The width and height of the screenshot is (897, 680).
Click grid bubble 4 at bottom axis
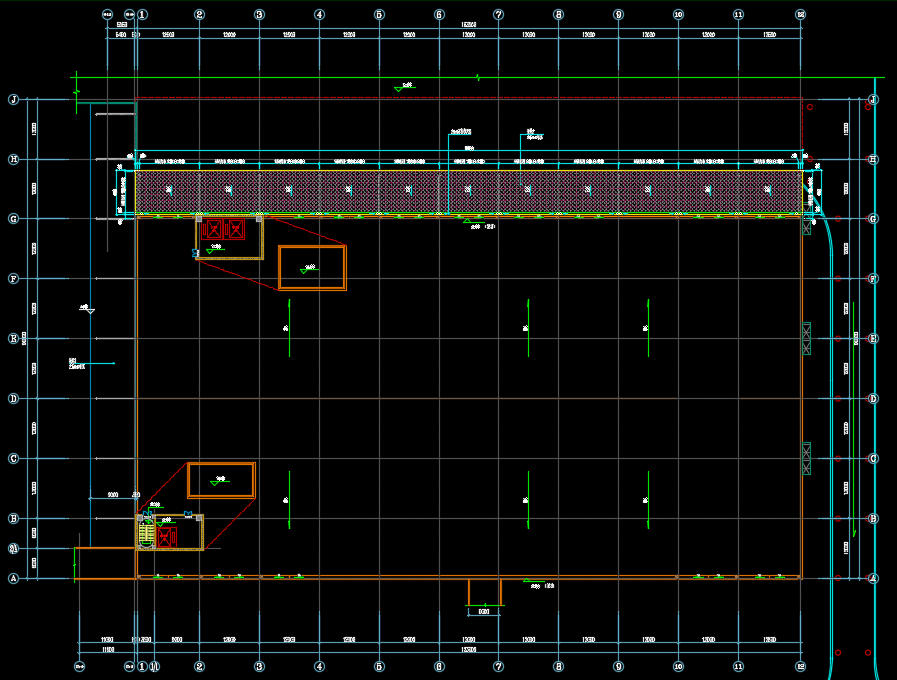[319, 666]
